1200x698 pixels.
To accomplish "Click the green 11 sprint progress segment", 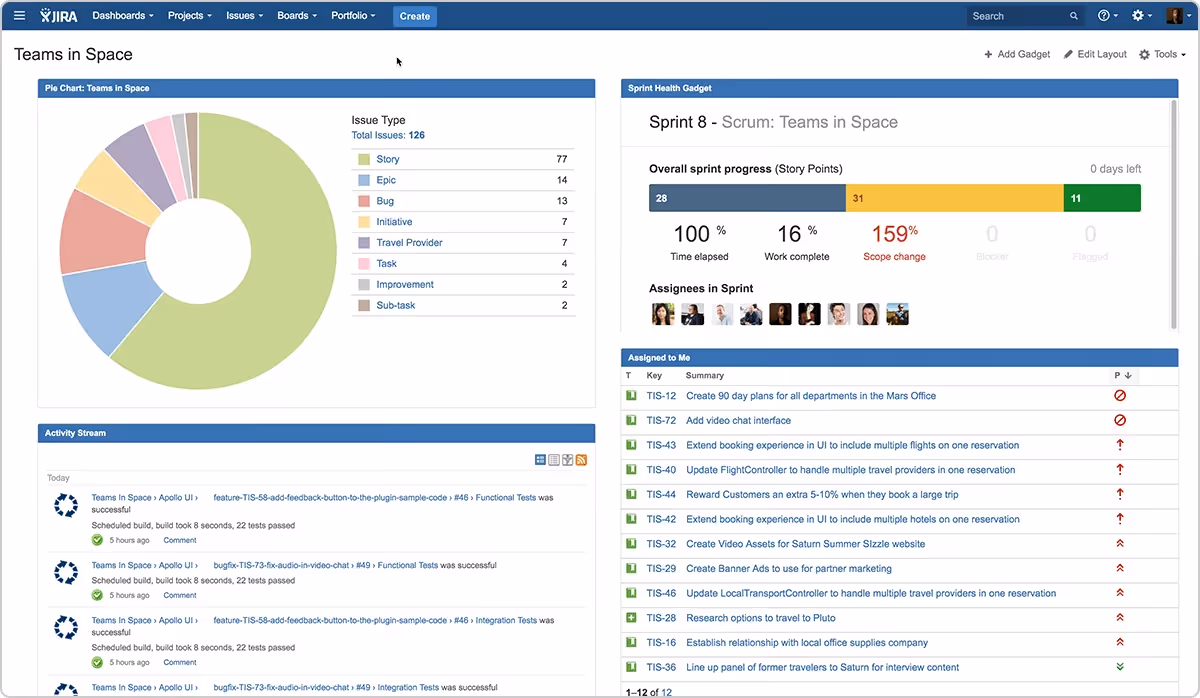I will pos(1102,198).
